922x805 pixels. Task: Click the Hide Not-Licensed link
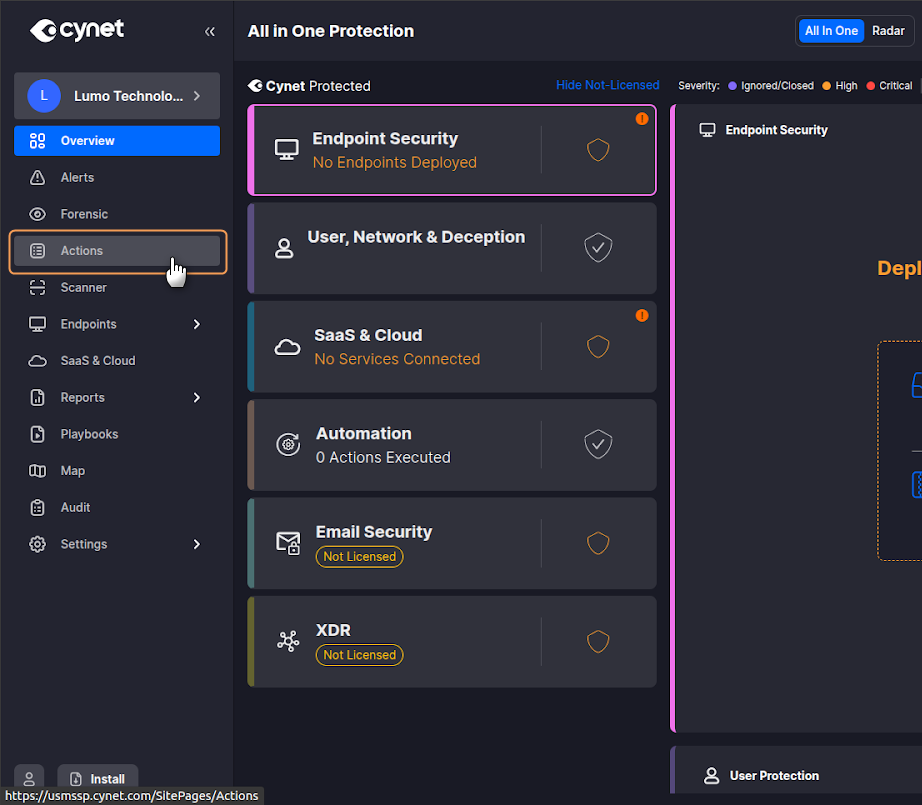point(607,85)
